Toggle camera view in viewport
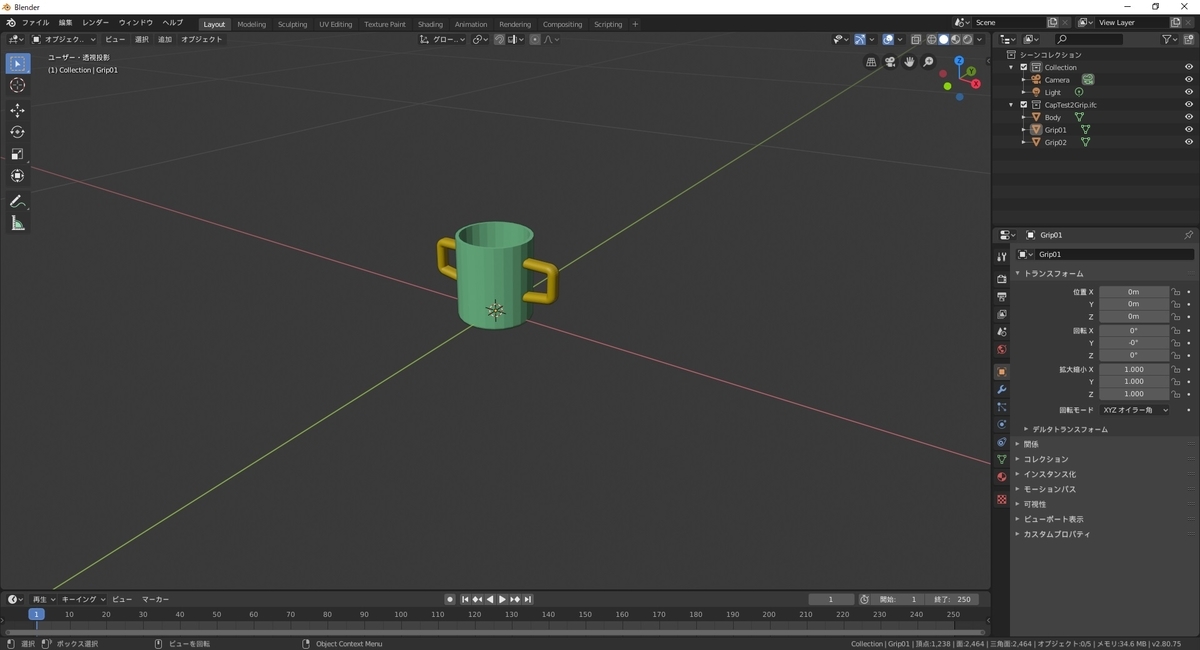This screenshot has width=1200, height=650. [889, 62]
